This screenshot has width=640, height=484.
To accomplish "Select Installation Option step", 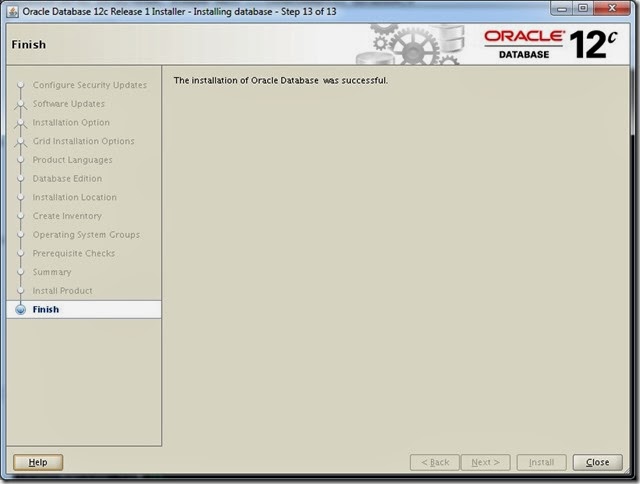I will click(x=71, y=122).
